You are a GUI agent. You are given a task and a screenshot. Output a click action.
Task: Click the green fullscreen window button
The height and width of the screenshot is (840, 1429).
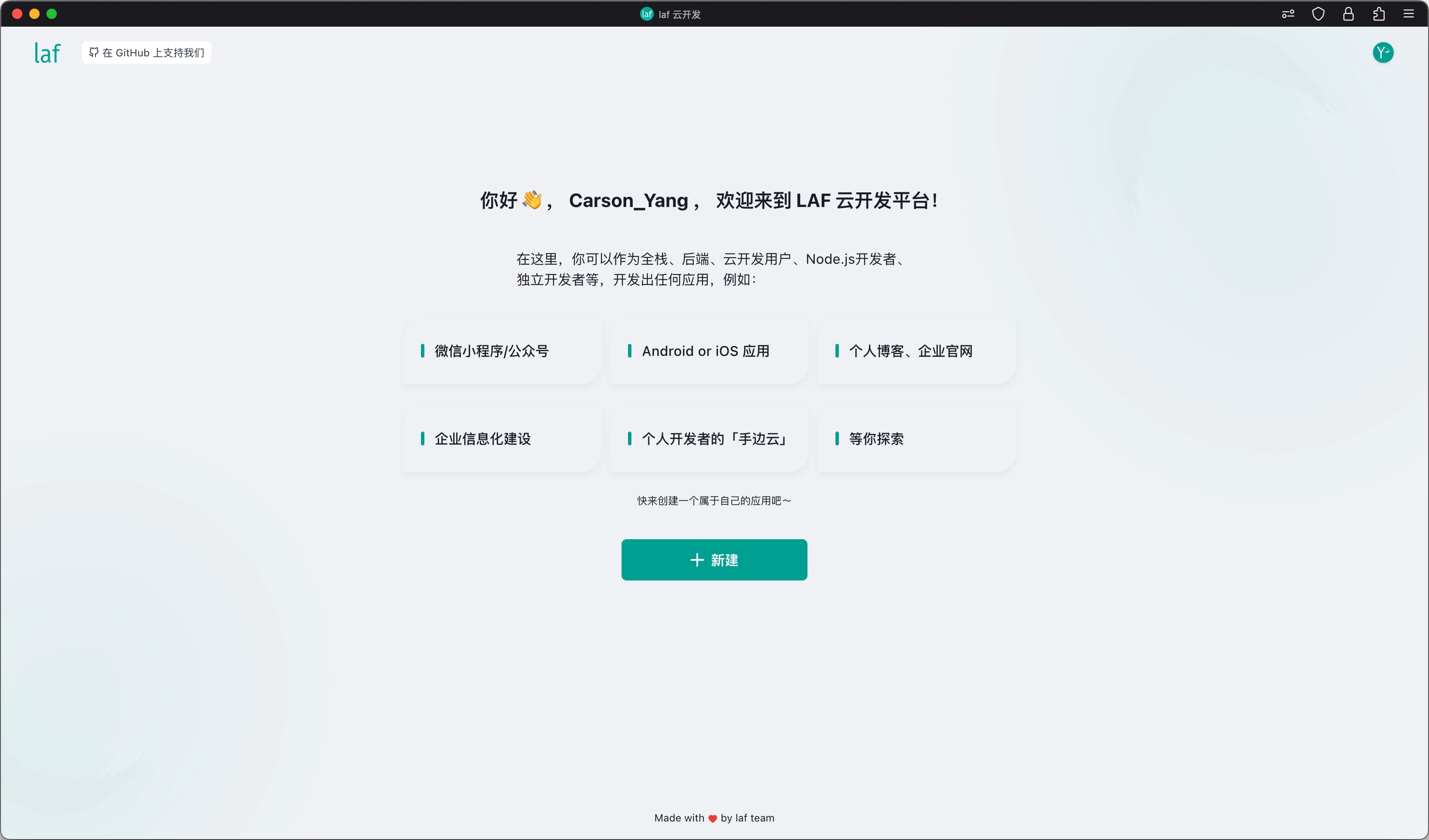point(52,14)
